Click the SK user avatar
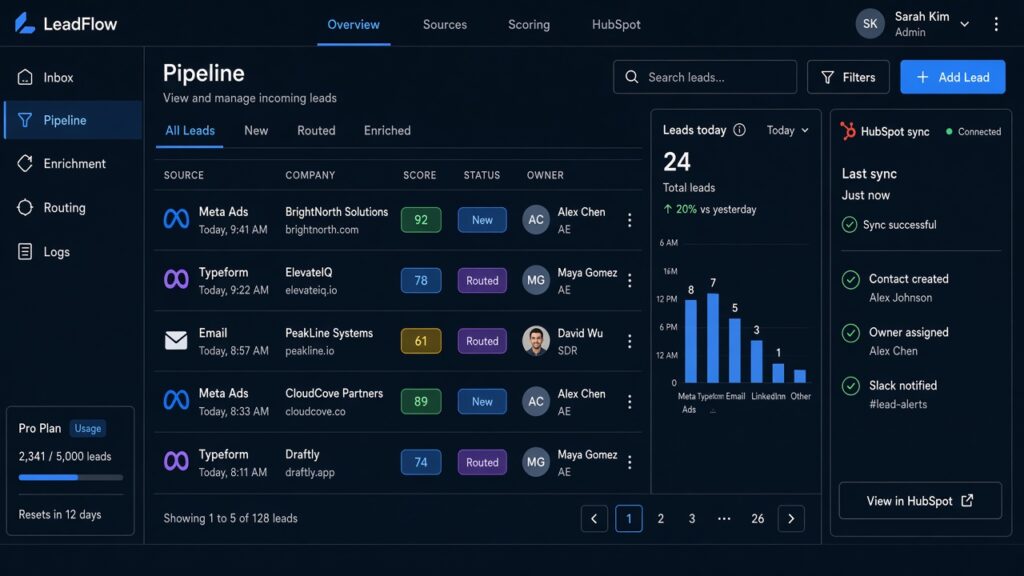Image resolution: width=1024 pixels, height=576 pixels. [870, 24]
